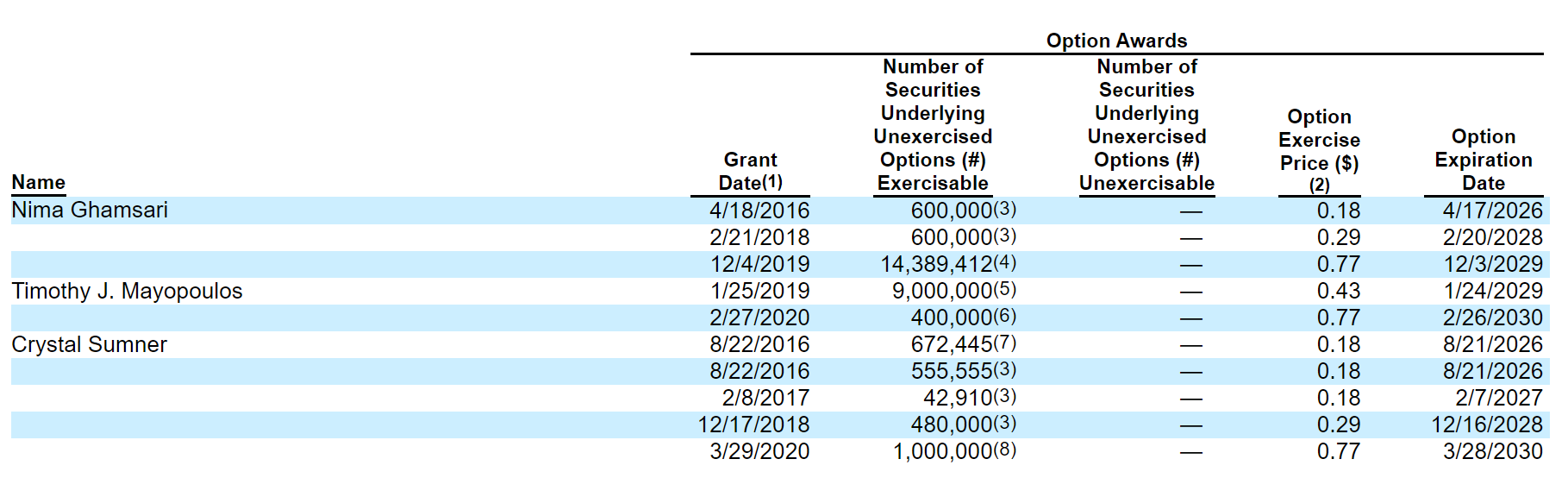Click the 42,910 options value
The image size is (1568, 478).
click(x=958, y=398)
